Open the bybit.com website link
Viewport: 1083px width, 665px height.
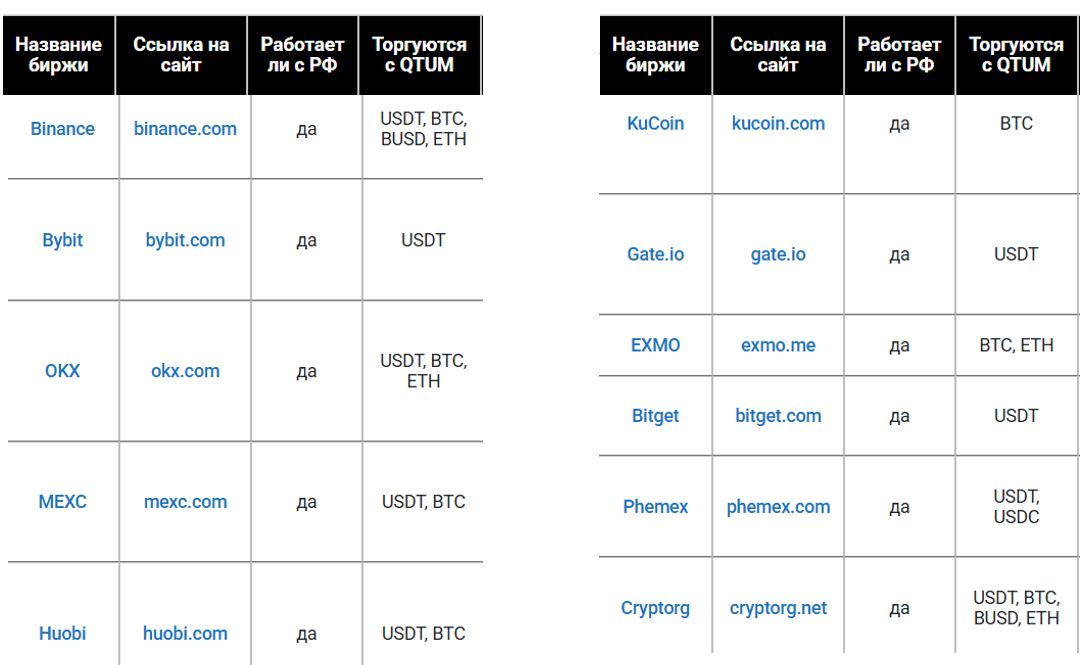pos(185,240)
